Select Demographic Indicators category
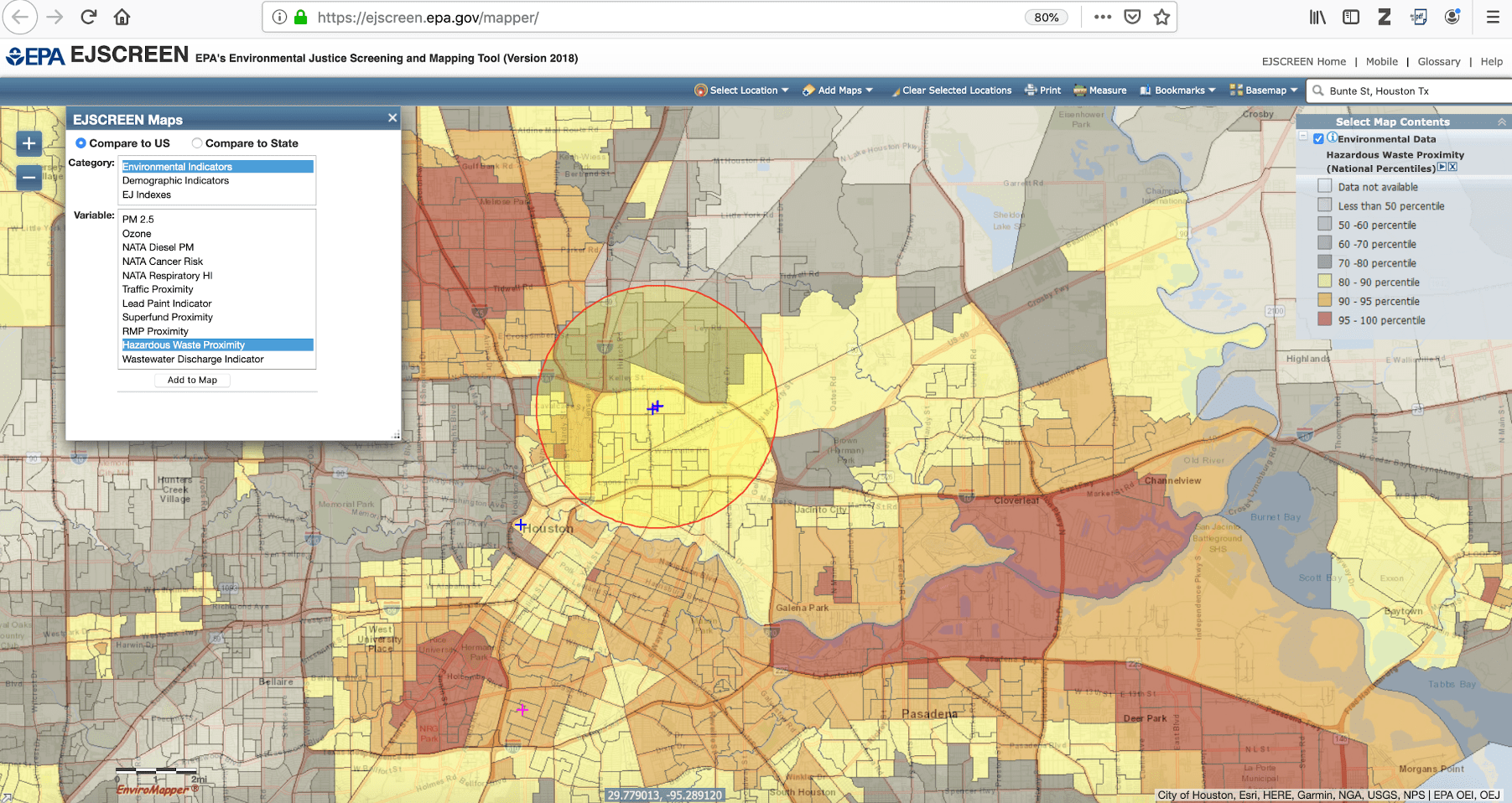 coord(217,180)
